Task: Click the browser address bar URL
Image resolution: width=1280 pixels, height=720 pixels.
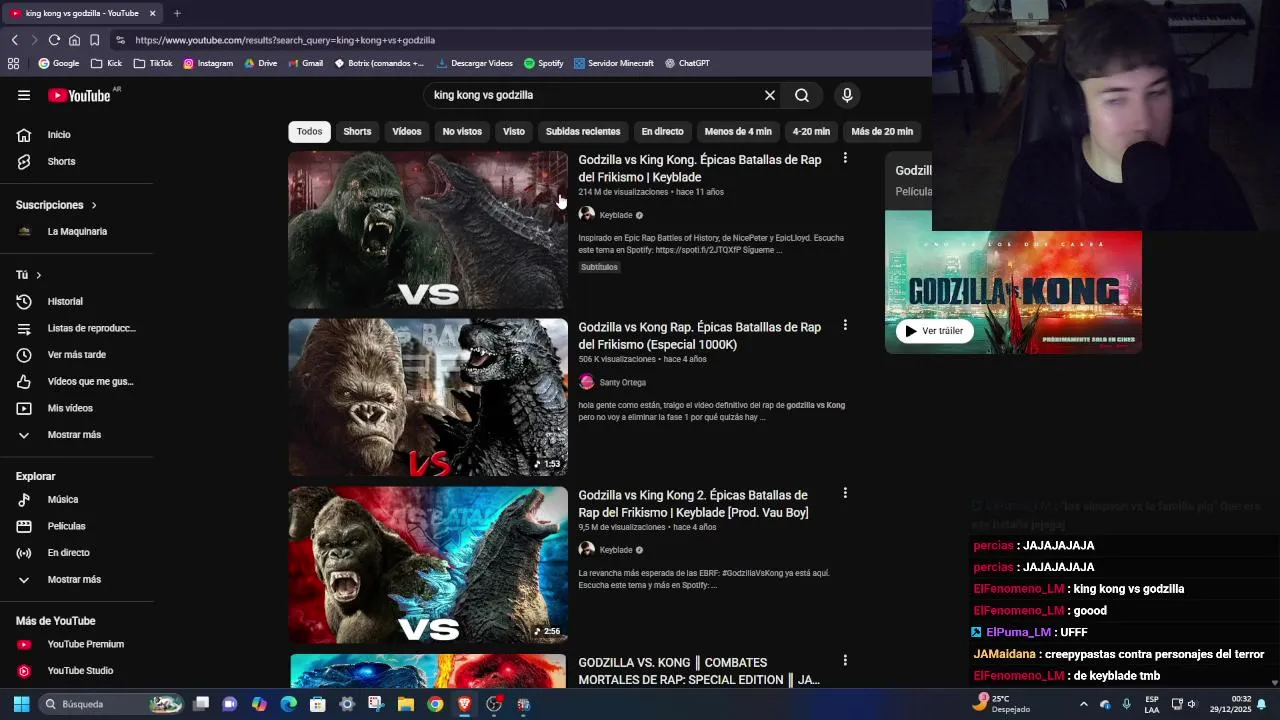Action: click(x=285, y=40)
